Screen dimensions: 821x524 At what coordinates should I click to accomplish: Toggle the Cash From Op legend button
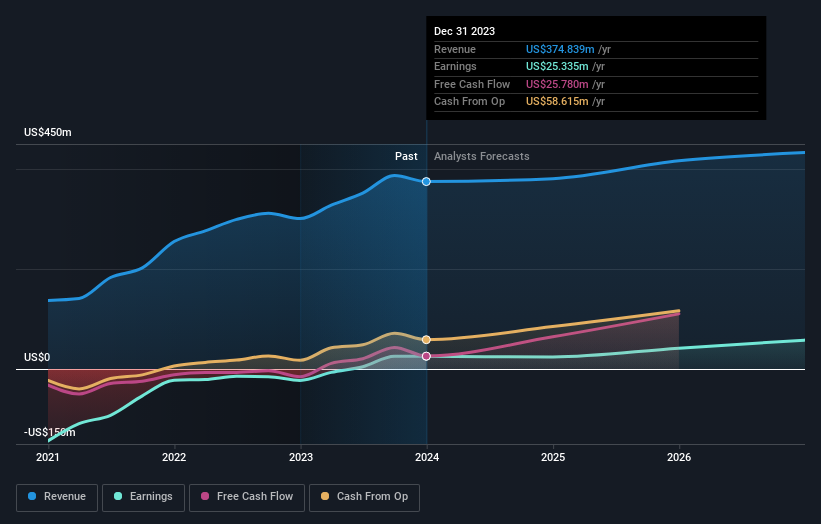coord(364,497)
